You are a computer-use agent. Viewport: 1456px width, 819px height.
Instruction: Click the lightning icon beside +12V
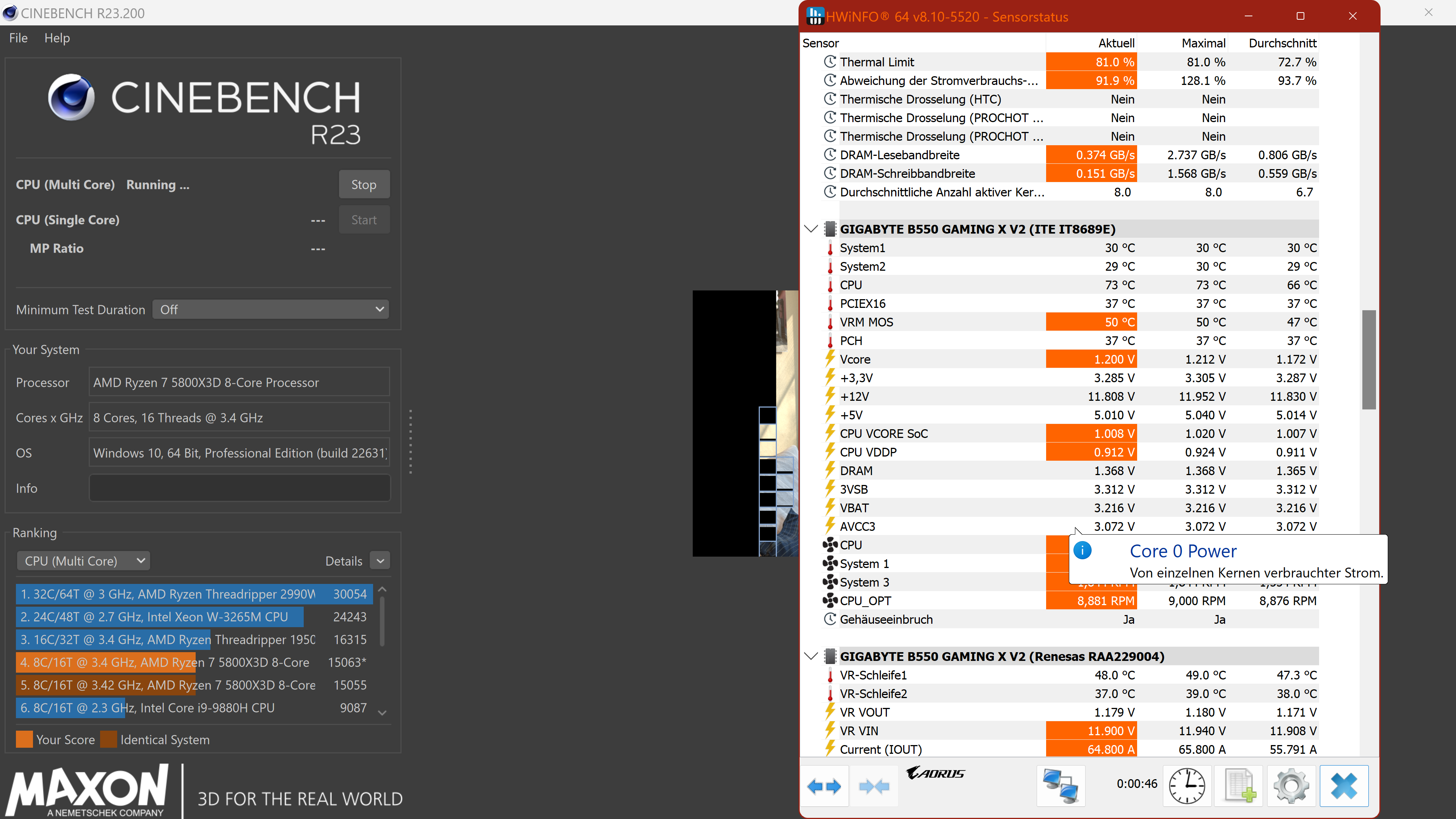830,396
